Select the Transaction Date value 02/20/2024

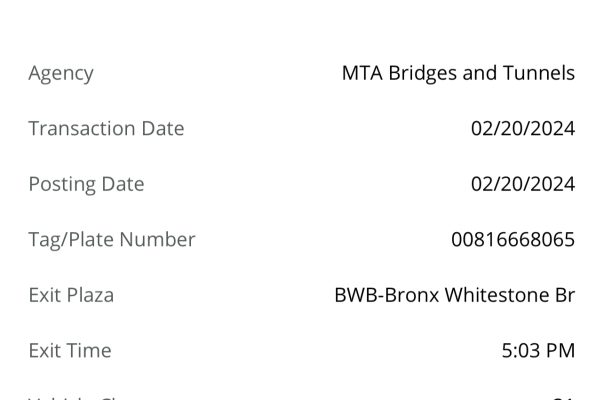pyautogui.click(x=523, y=128)
